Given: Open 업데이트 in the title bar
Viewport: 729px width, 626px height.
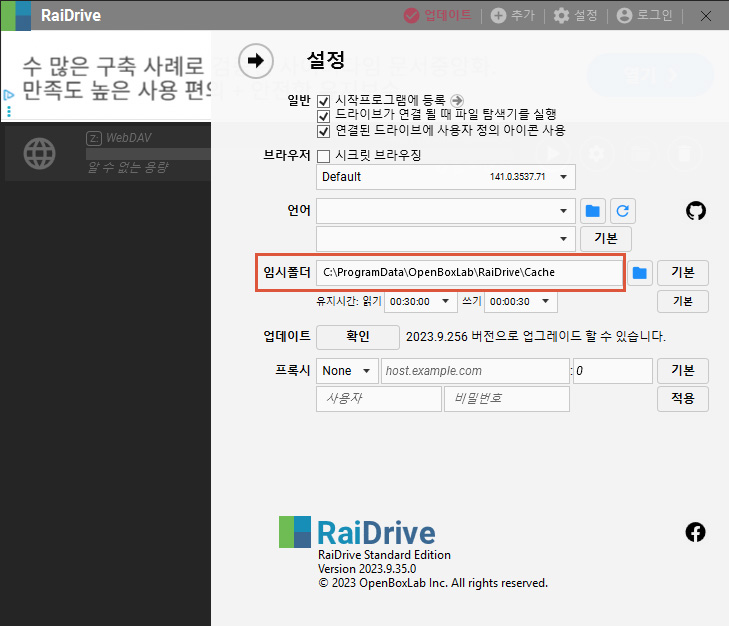Looking at the screenshot, I should (x=437, y=15).
